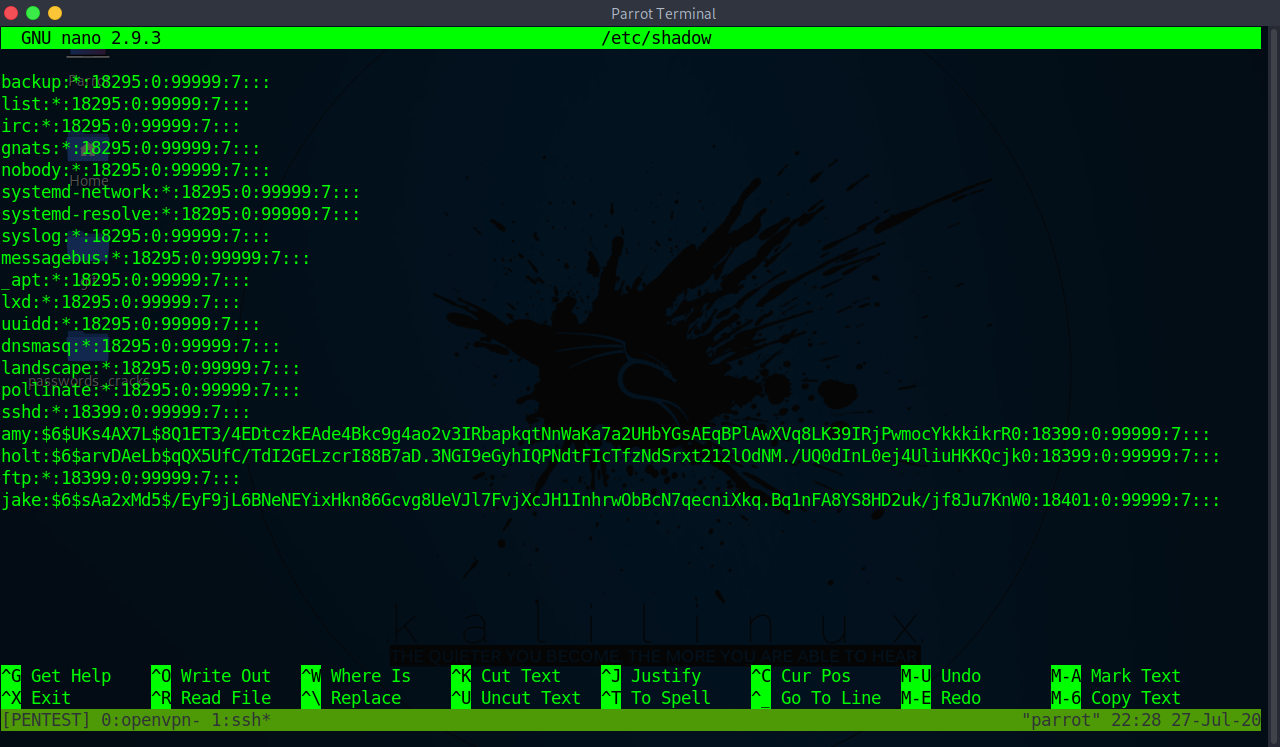Place cursor on the list line

tap(126, 104)
